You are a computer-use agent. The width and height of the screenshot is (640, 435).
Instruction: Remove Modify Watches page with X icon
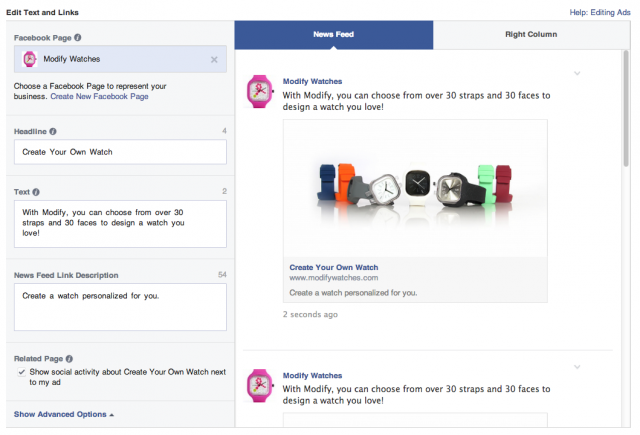tap(214, 60)
